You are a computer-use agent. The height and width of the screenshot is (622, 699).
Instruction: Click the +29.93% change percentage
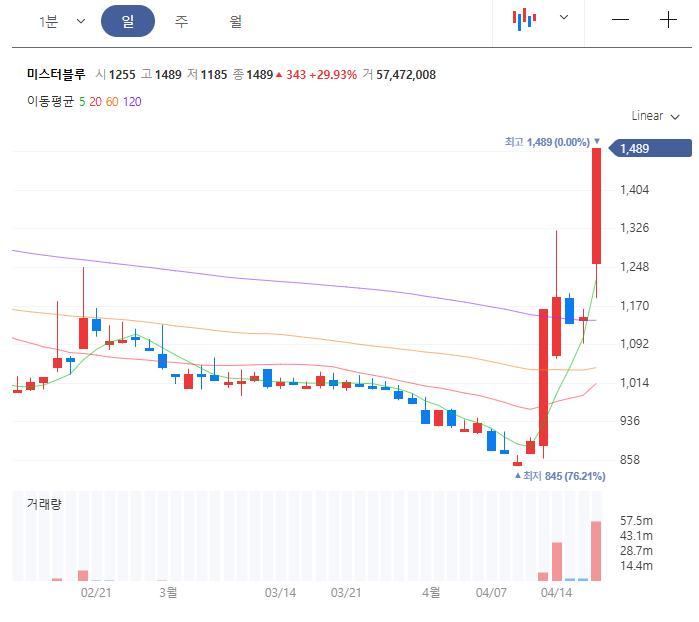point(333,74)
